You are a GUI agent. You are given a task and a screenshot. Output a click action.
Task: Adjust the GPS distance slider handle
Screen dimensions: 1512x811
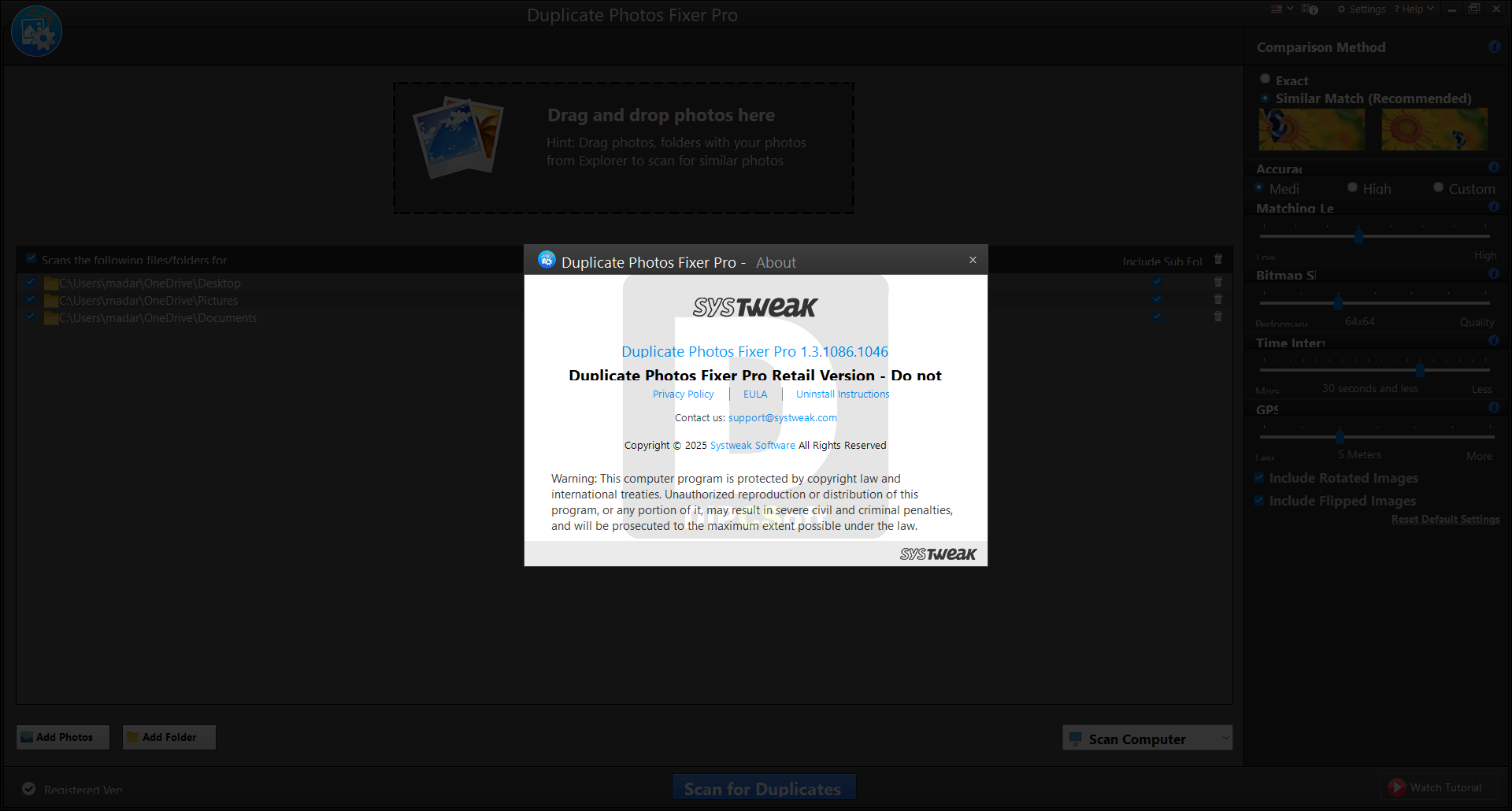(1340, 436)
